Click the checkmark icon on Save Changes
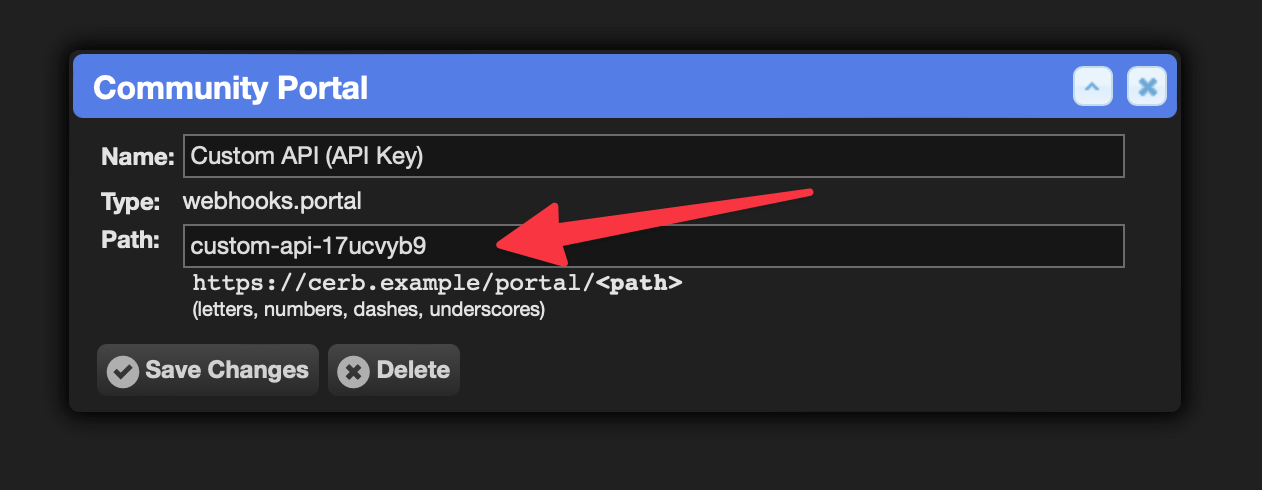Image resolution: width=1262 pixels, height=490 pixels. [123, 372]
